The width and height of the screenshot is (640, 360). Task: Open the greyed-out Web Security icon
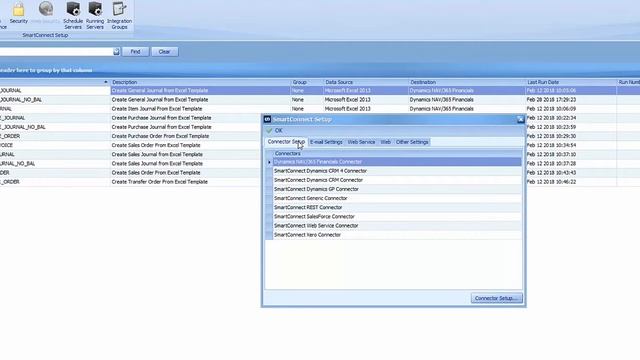click(45, 13)
